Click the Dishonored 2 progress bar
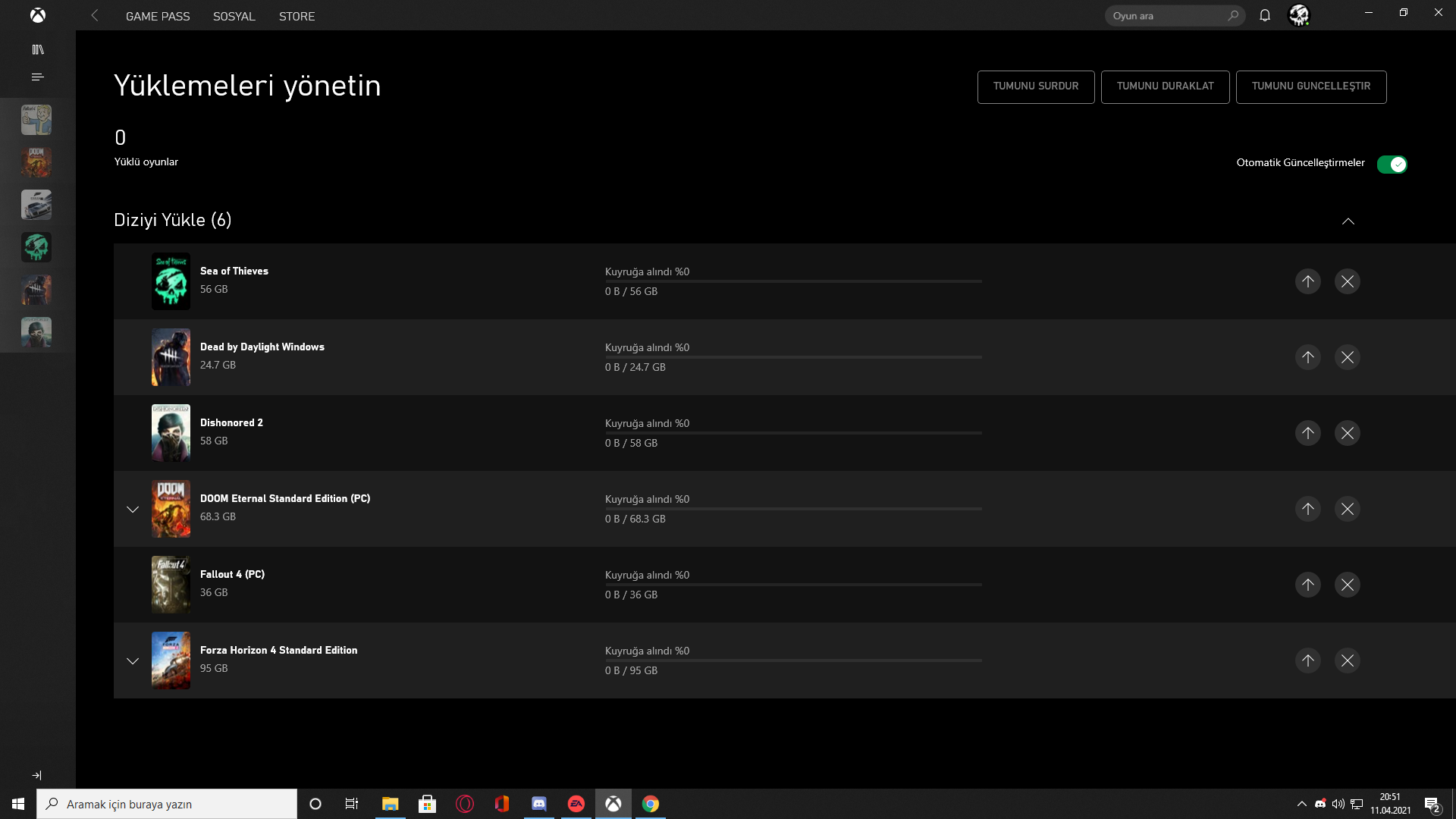Screen dimensions: 1456x819 point(792,433)
